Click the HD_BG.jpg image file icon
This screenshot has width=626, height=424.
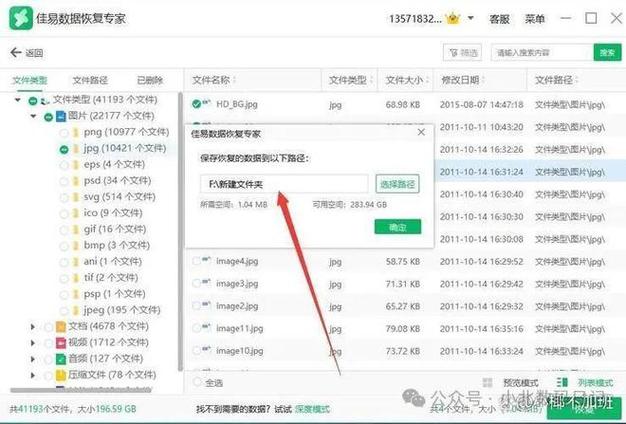(x=206, y=103)
